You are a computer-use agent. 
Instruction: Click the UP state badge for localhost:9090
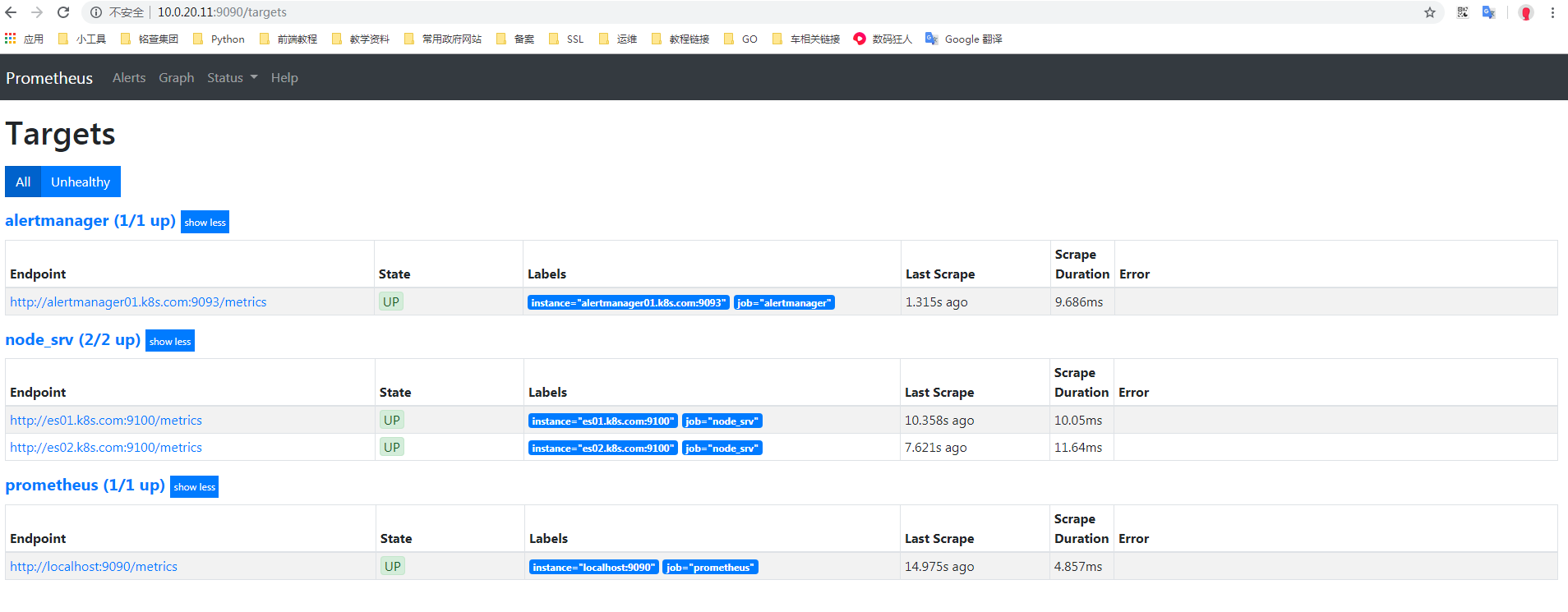tap(393, 567)
